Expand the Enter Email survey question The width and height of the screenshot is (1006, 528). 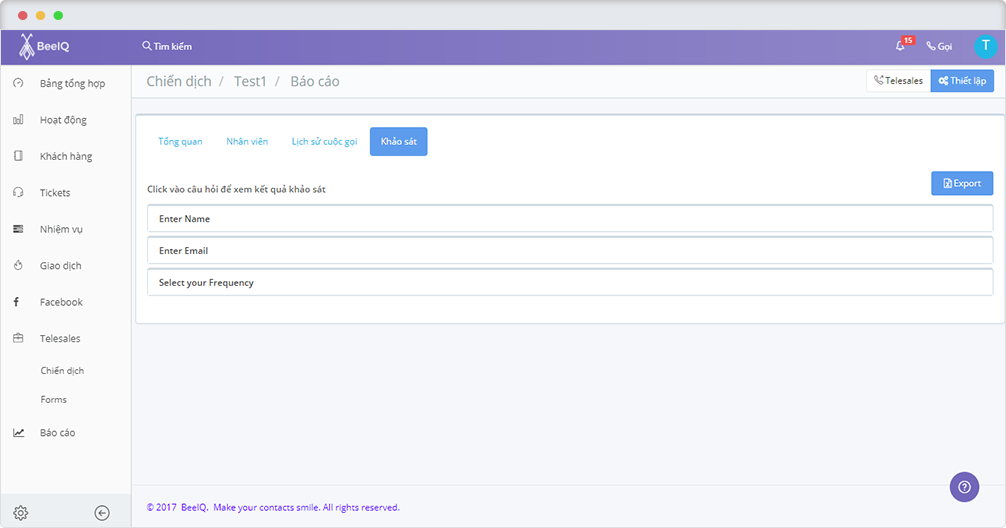click(x=570, y=250)
